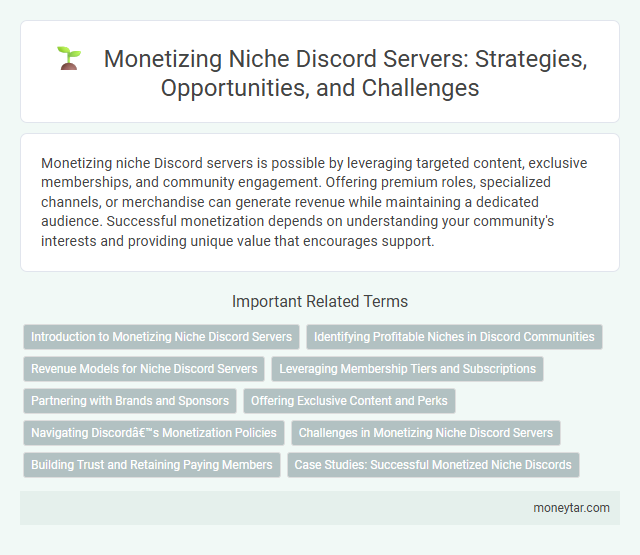Click 'Partnering with Brands and Sponsors' tag
Viewport: 640px width, 555px height.
(x=130, y=401)
